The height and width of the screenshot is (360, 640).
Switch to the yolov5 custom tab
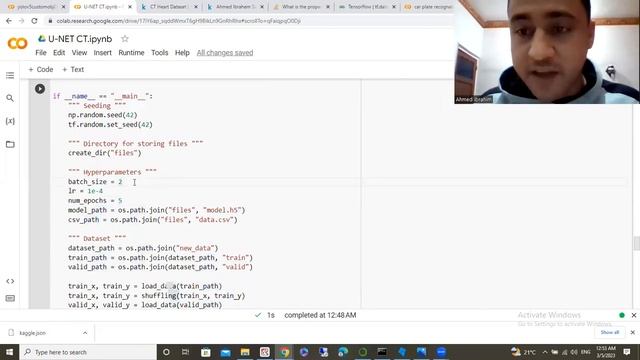36,7
